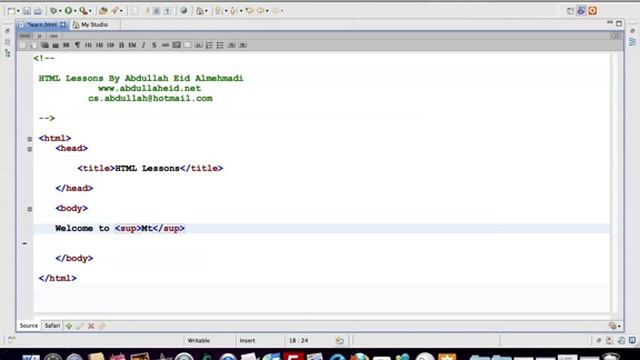Screen dimensions: 640x360
Task: Click the 'Welcome to' text in the code
Action: pyautogui.click(x=82, y=228)
